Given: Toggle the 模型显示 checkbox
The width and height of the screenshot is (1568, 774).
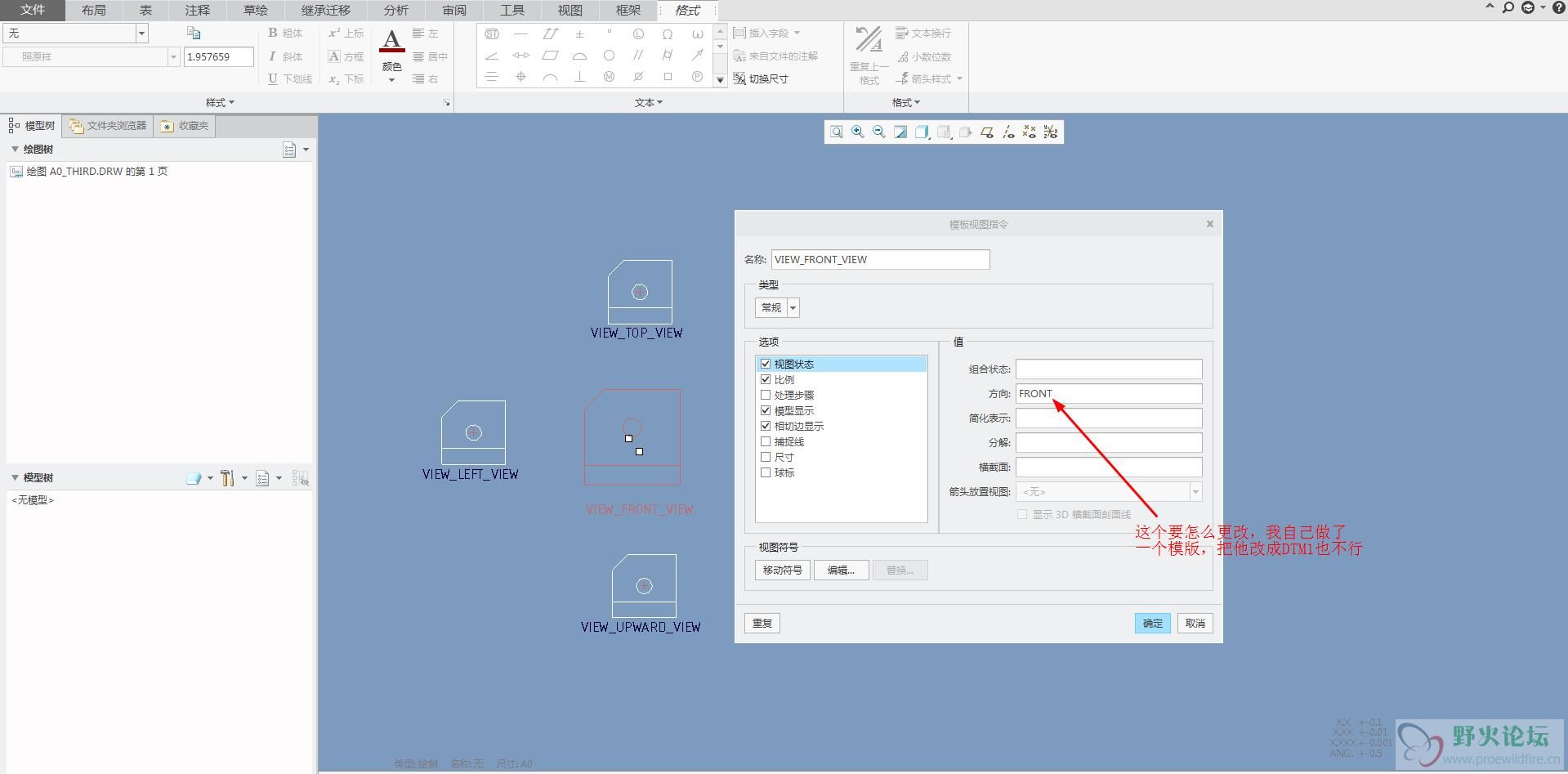Looking at the screenshot, I should (766, 411).
